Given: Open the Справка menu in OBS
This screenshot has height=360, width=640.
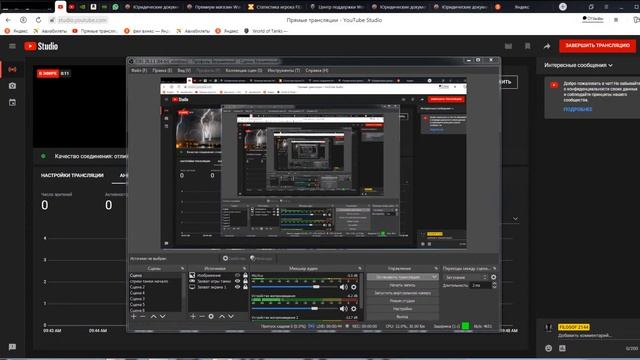Looking at the screenshot, I should pos(317,70).
